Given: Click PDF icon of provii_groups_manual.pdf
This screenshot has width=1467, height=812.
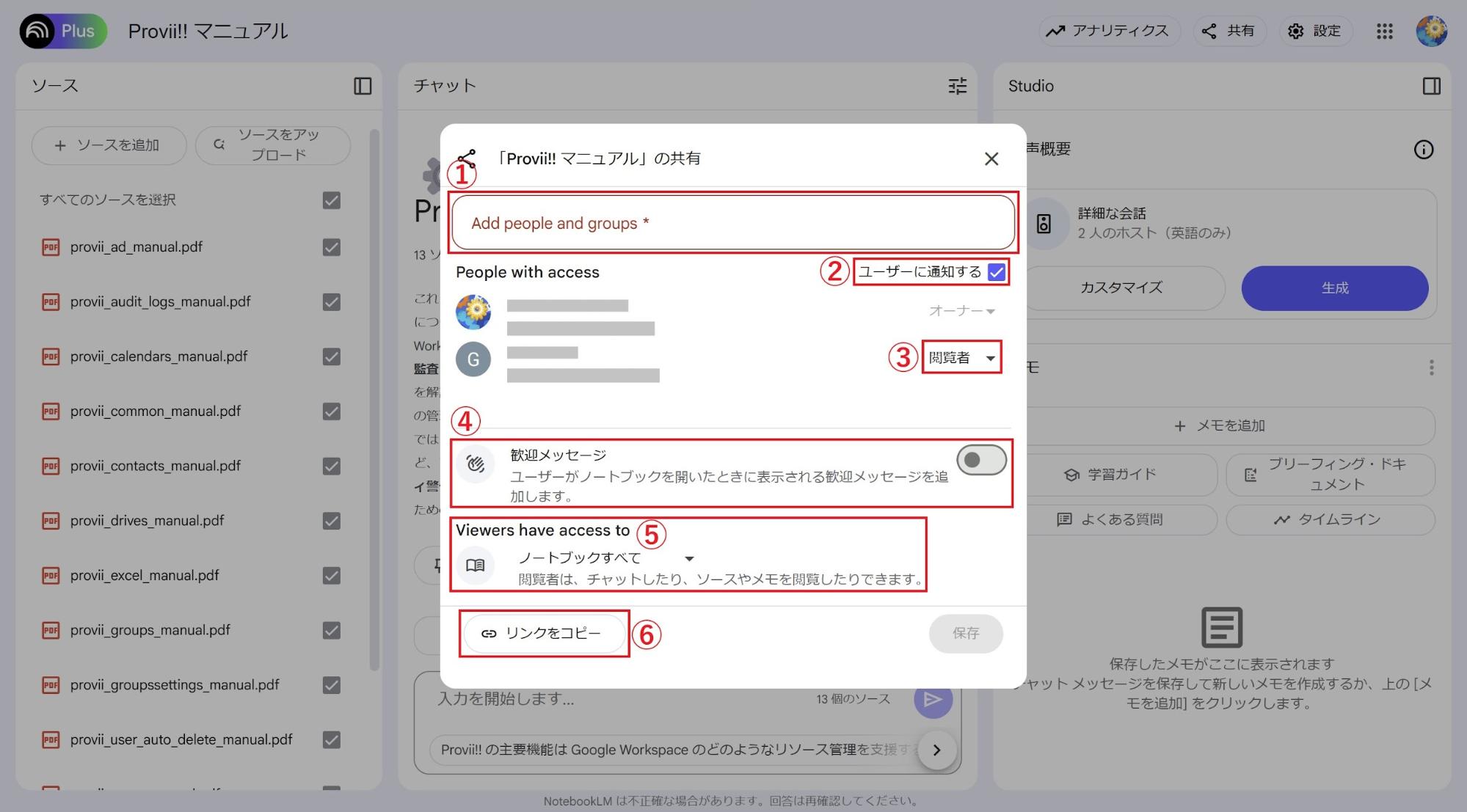Looking at the screenshot, I should tap(51, 630).
